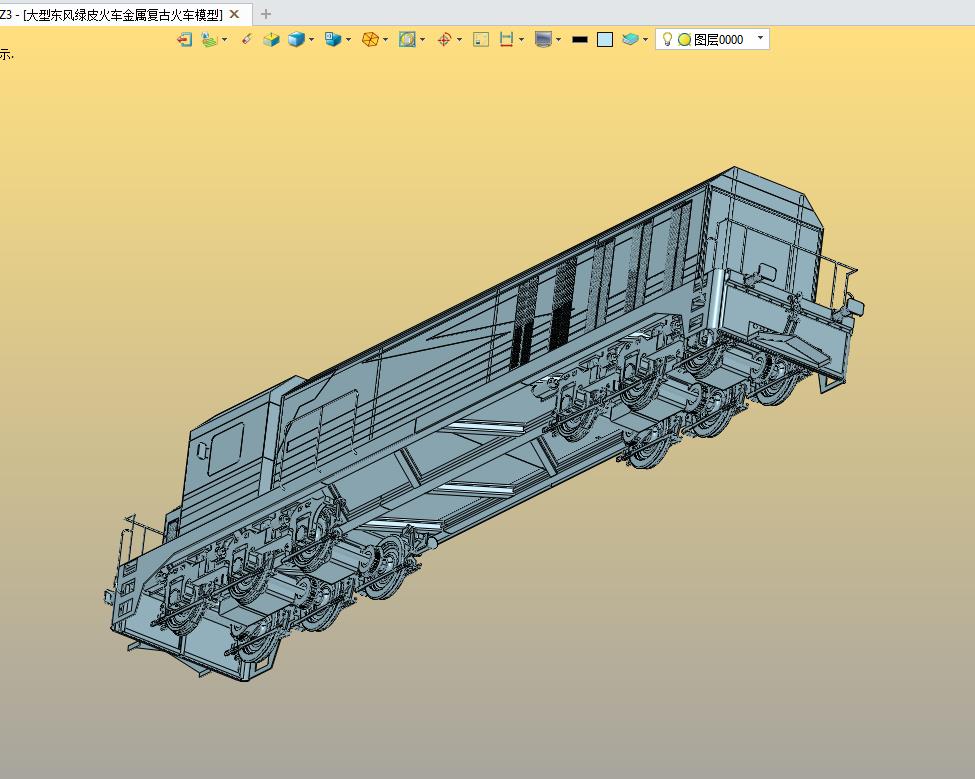Toggle the layer lightbulb visibility icon
Screen dimensions: 975x779
coord(667,39)
